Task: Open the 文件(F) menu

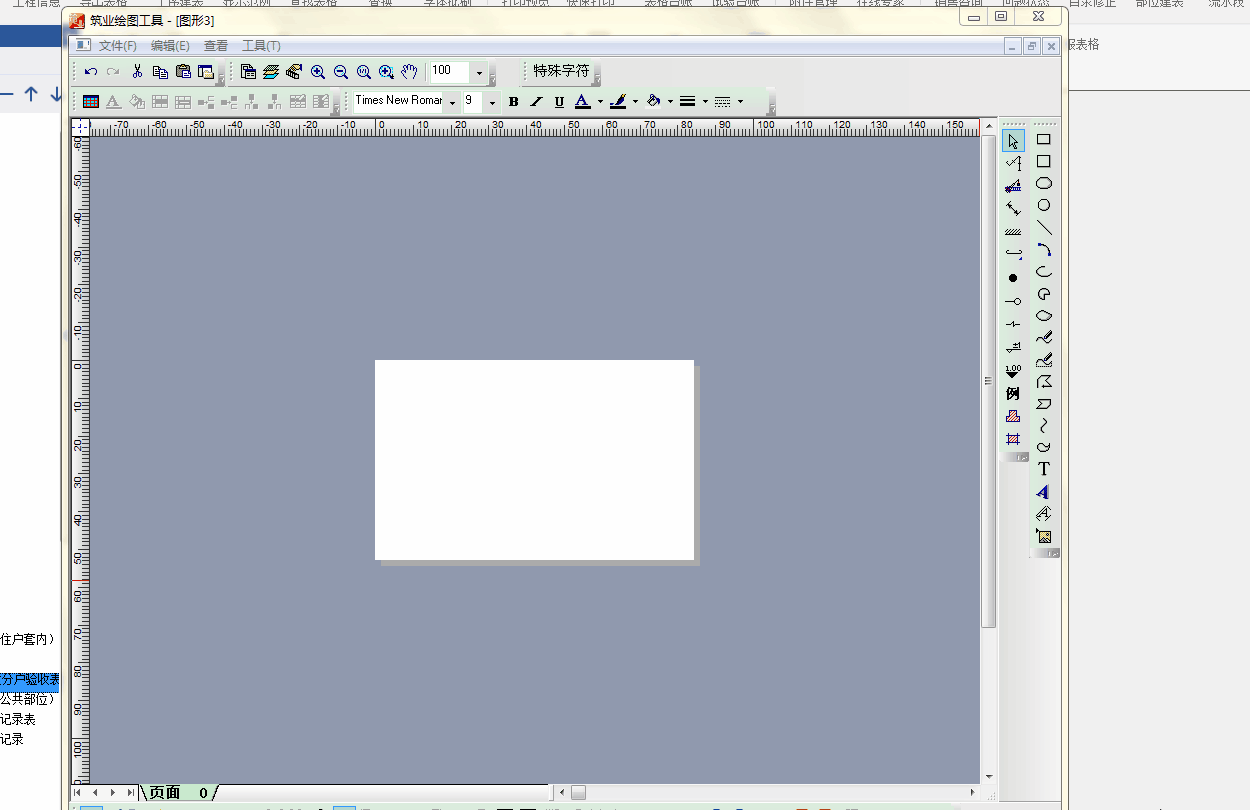Action: tap(117, 46)
